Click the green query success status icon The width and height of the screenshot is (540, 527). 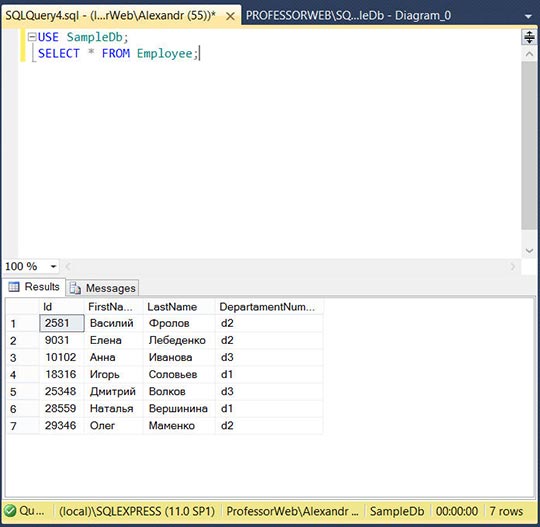point(10,511)
